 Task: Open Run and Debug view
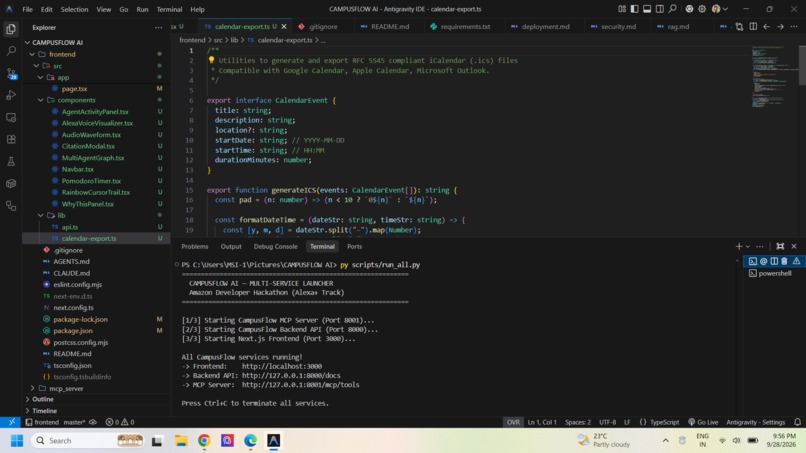pyautogui.click(x=11, y=95)
